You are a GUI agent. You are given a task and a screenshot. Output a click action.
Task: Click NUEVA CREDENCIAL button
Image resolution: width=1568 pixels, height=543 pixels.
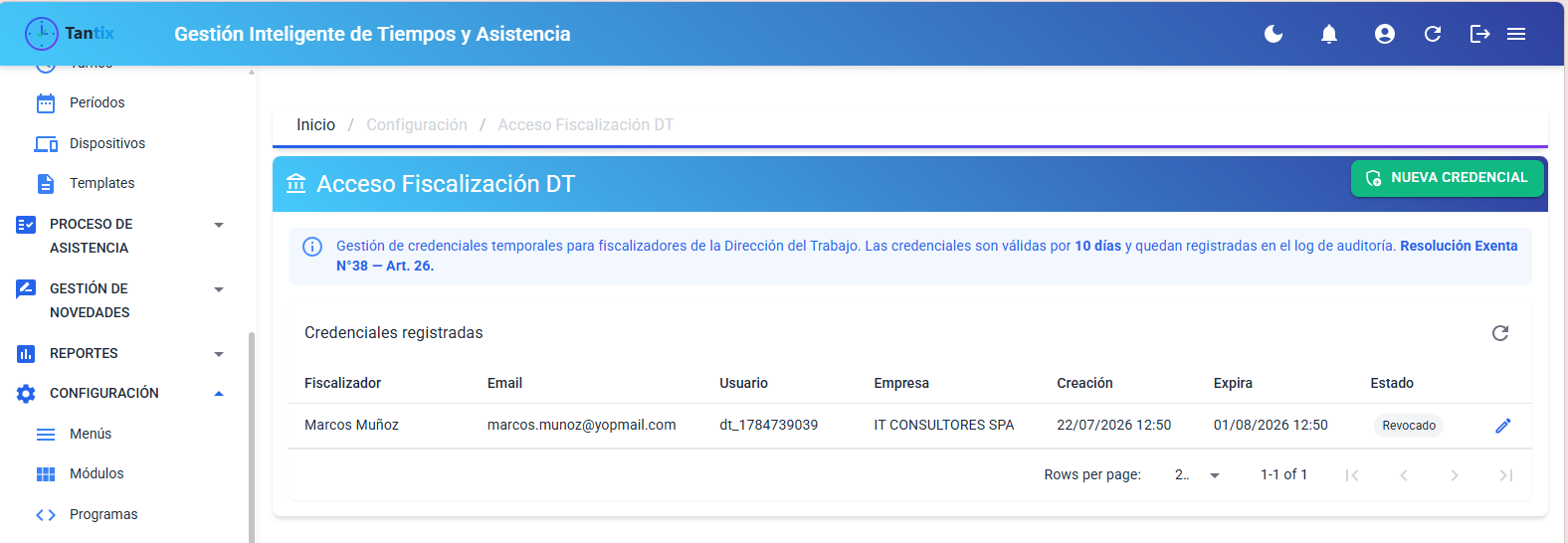pyautogui.click(x=1448, y=178)
